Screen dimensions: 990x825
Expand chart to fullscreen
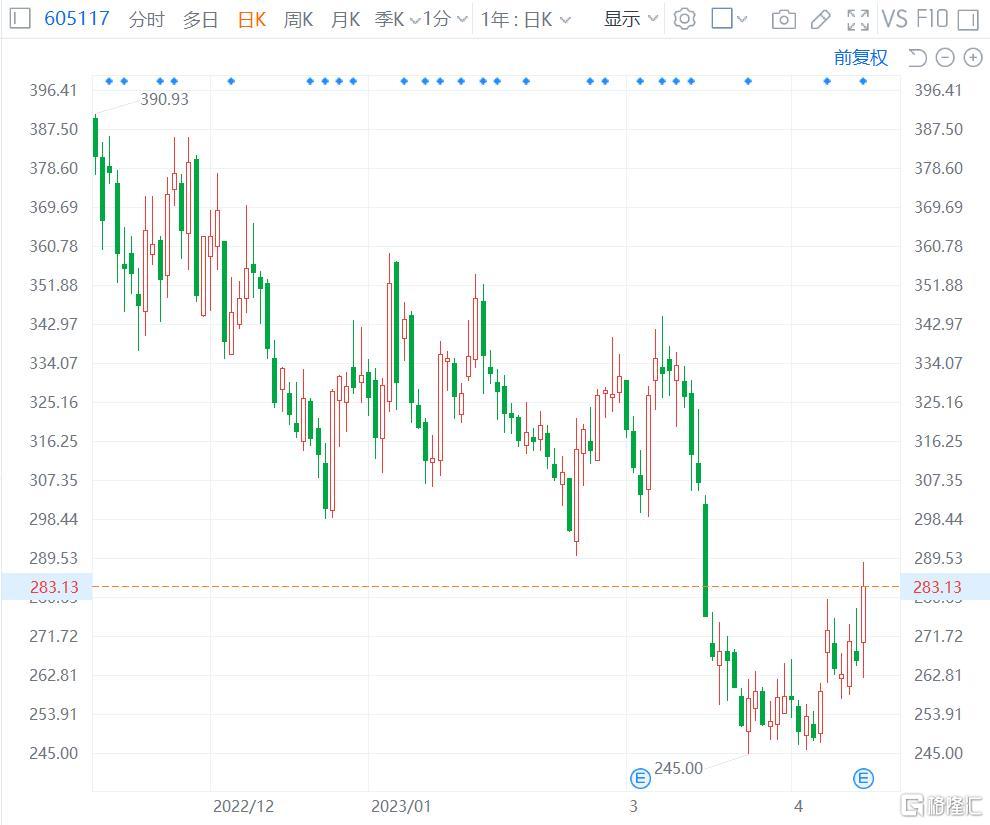pos(857,20)
